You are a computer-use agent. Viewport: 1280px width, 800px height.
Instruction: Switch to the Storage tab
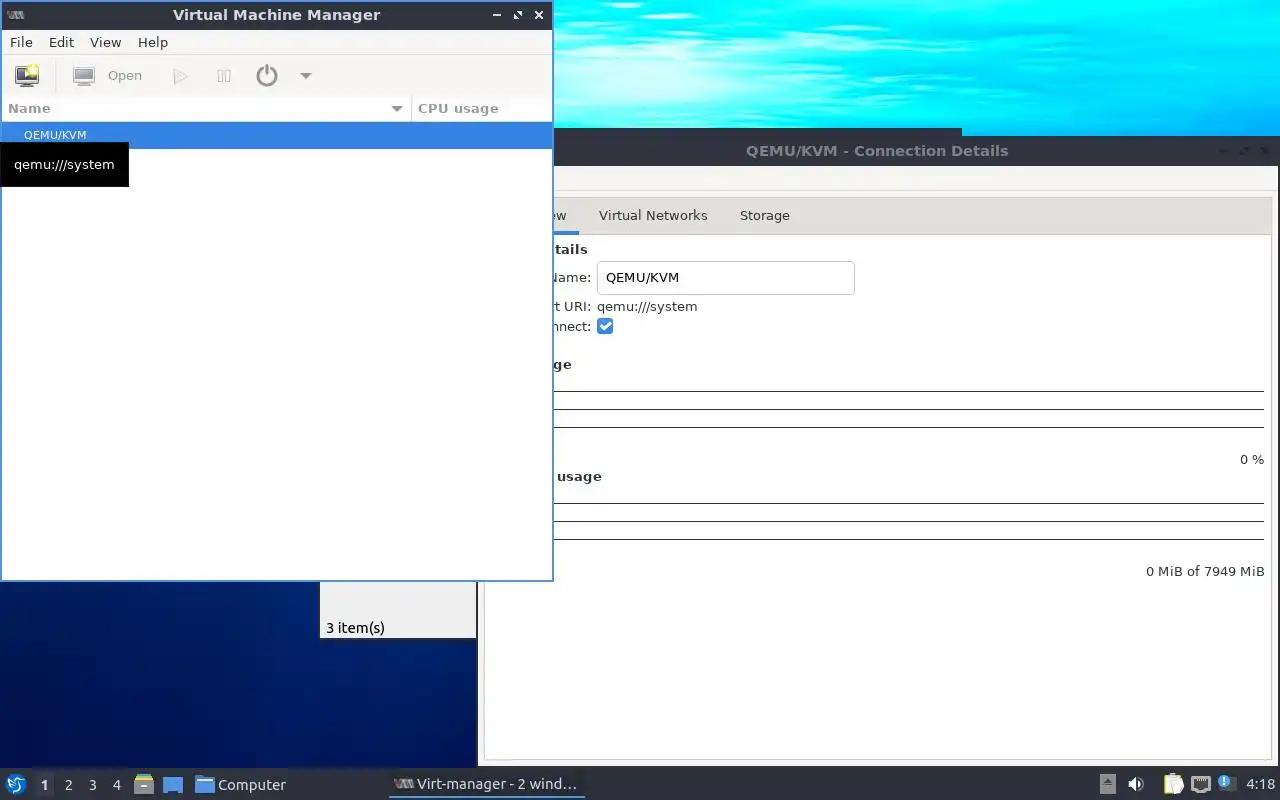point(765,215)
